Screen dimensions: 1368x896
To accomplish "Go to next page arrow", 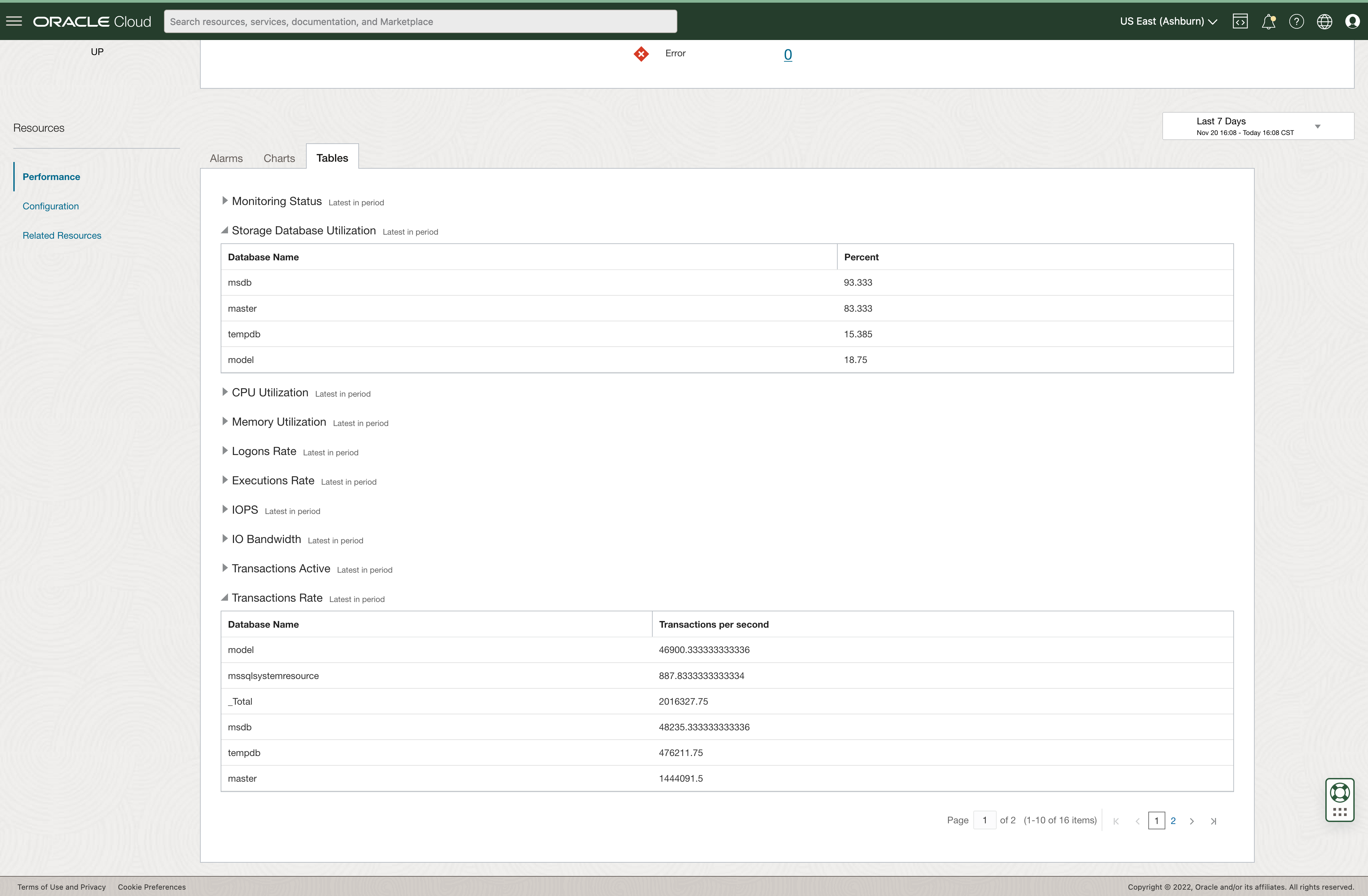I will [x=1192, y=821].
